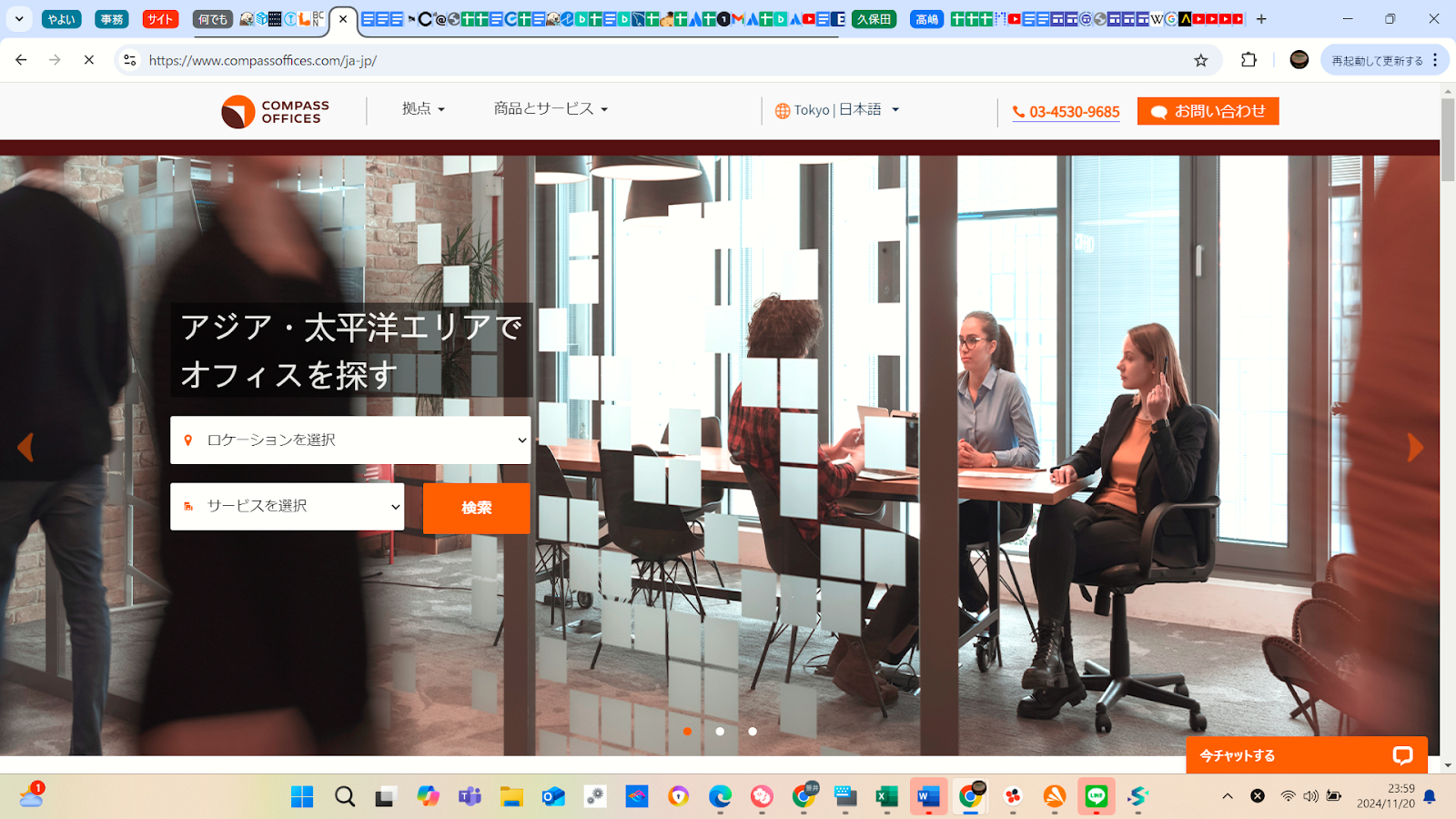
Task: Open Chrome three-dot menu
Action: tap(1435, 60)
